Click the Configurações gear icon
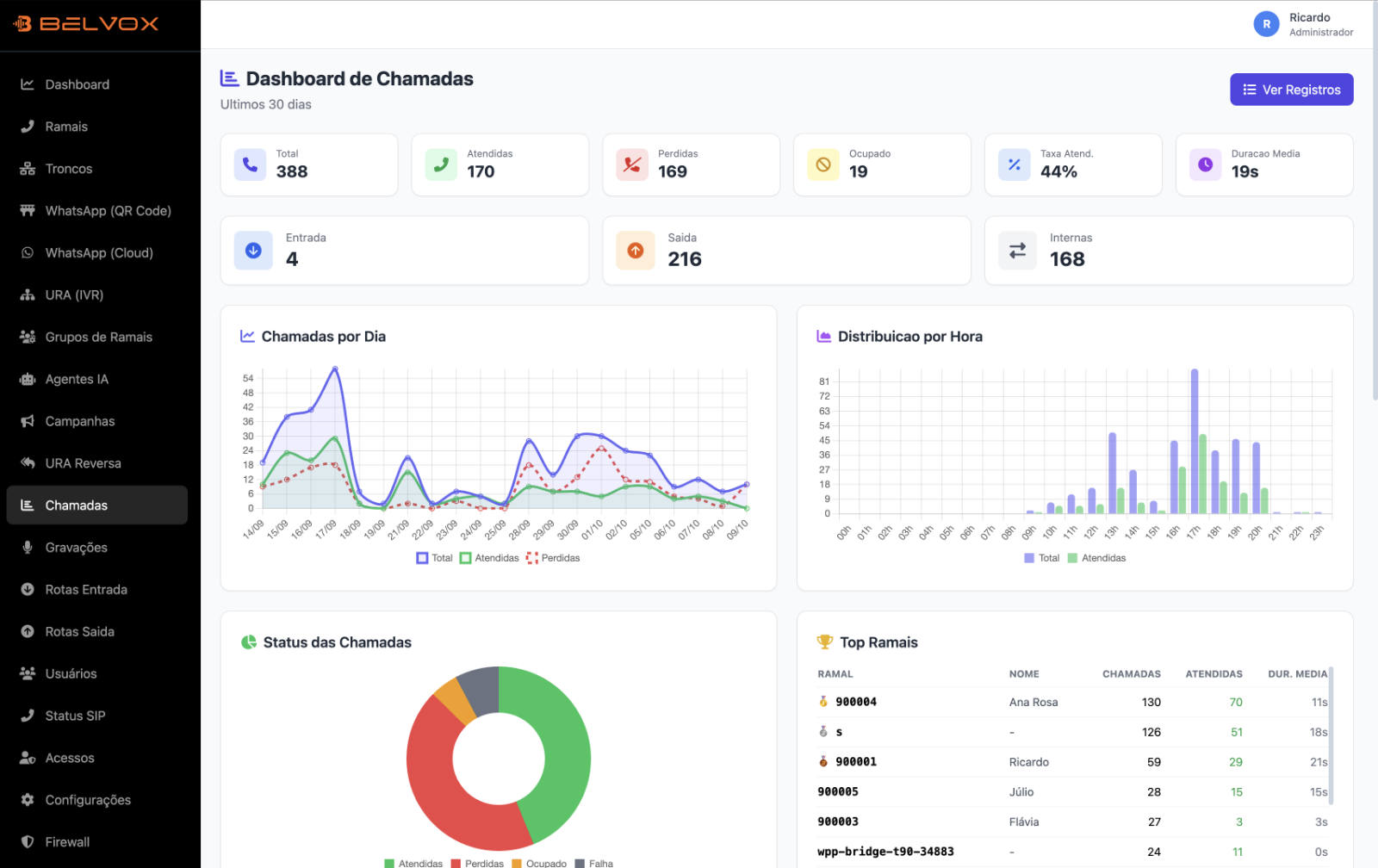Viewport: 1378px width, 868px height. coord(28,800)
